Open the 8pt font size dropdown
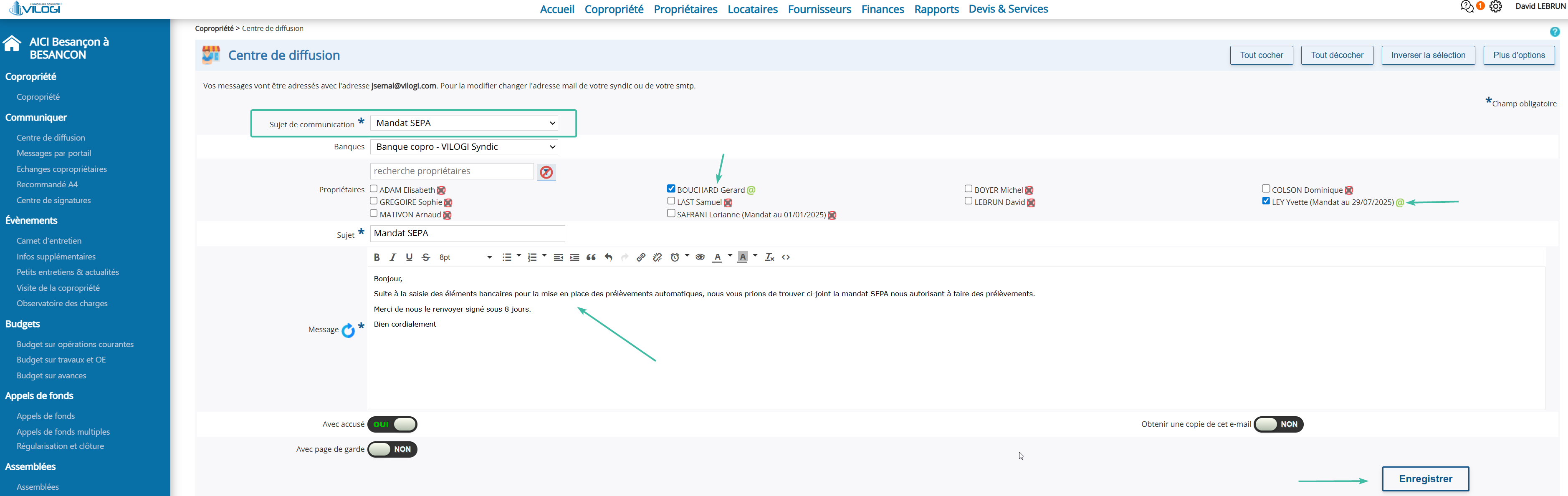Image resolution: width=1568 pixels, height=496 pixels. click(x=465, y=257)
